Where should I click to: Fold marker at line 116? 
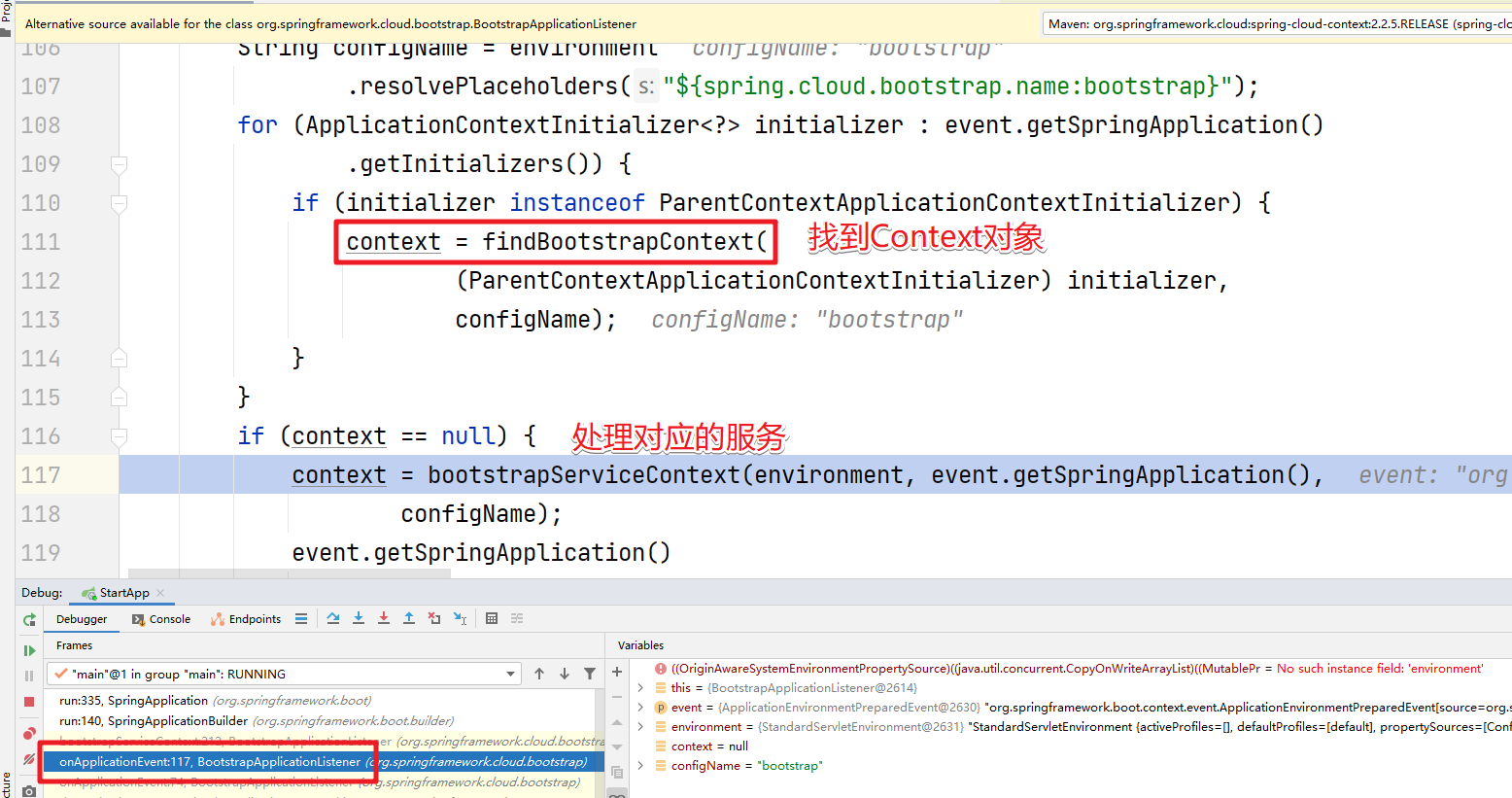pyautogui.click(x=119, y=436)
